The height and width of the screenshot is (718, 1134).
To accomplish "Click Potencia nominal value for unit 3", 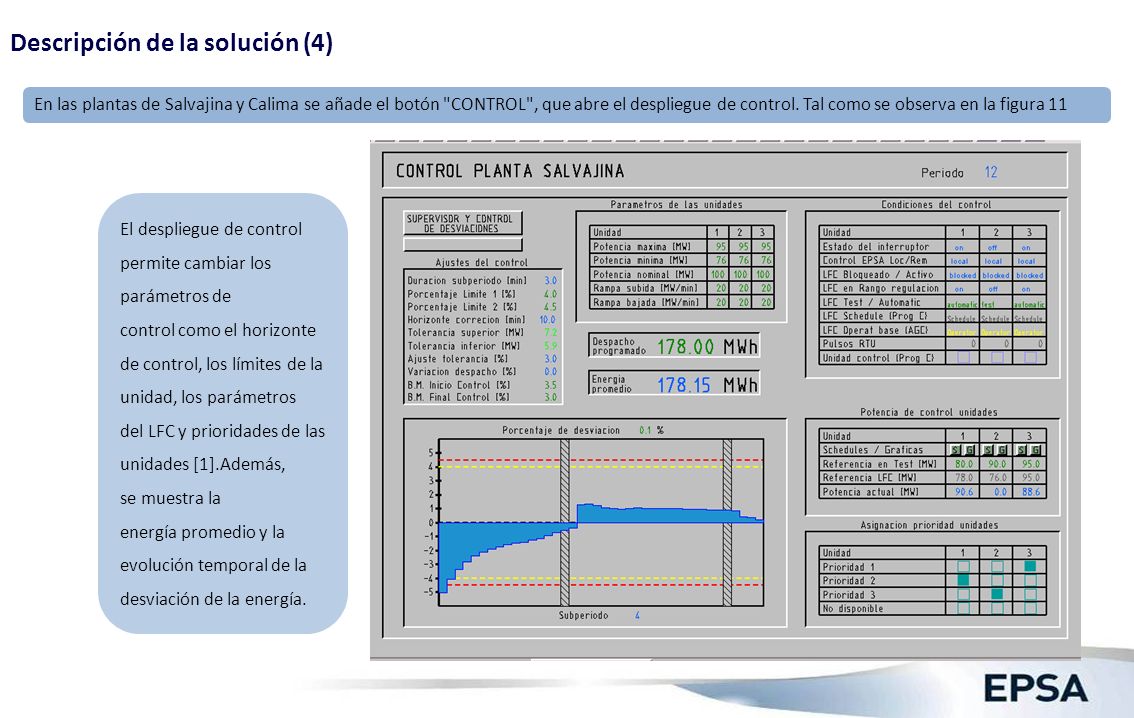I will 763,274.
